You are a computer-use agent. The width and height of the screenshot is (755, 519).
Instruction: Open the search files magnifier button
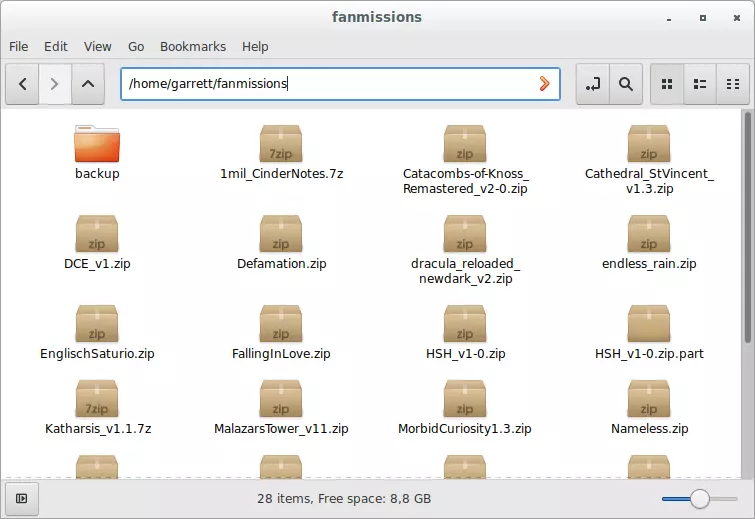[x=626, y=84]
